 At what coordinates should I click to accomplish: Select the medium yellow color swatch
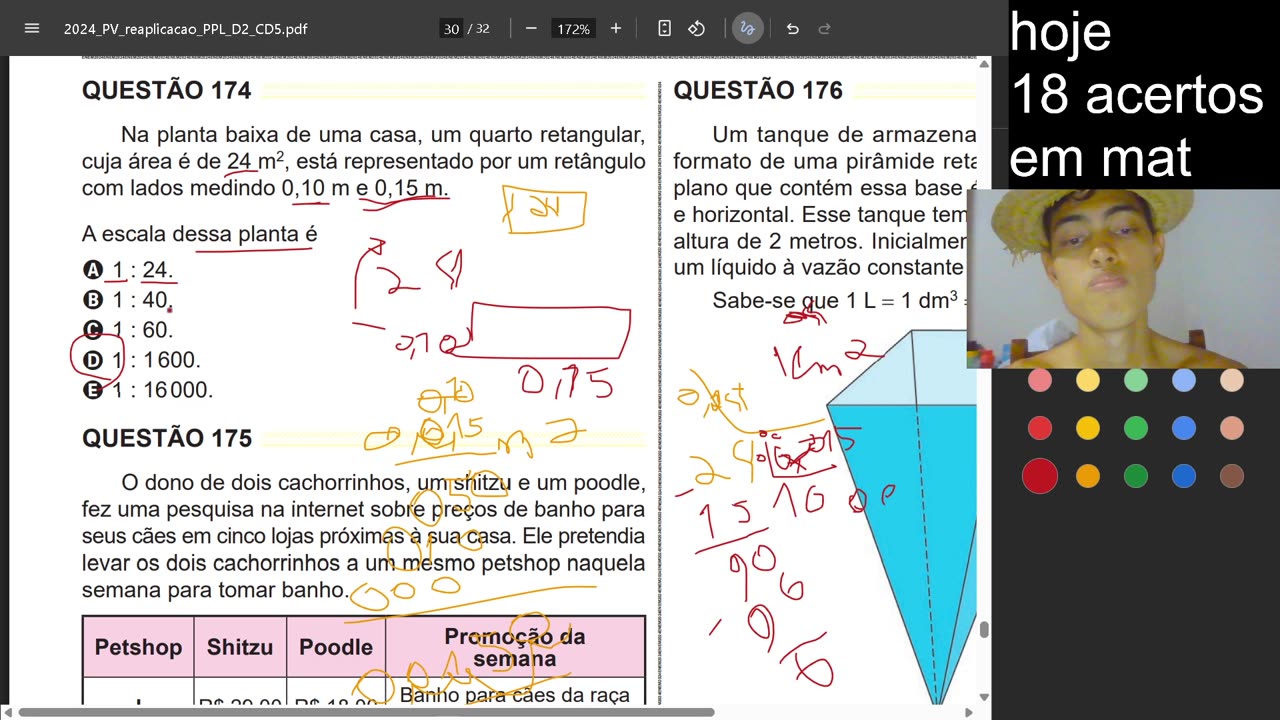[x=1088, y=428]
